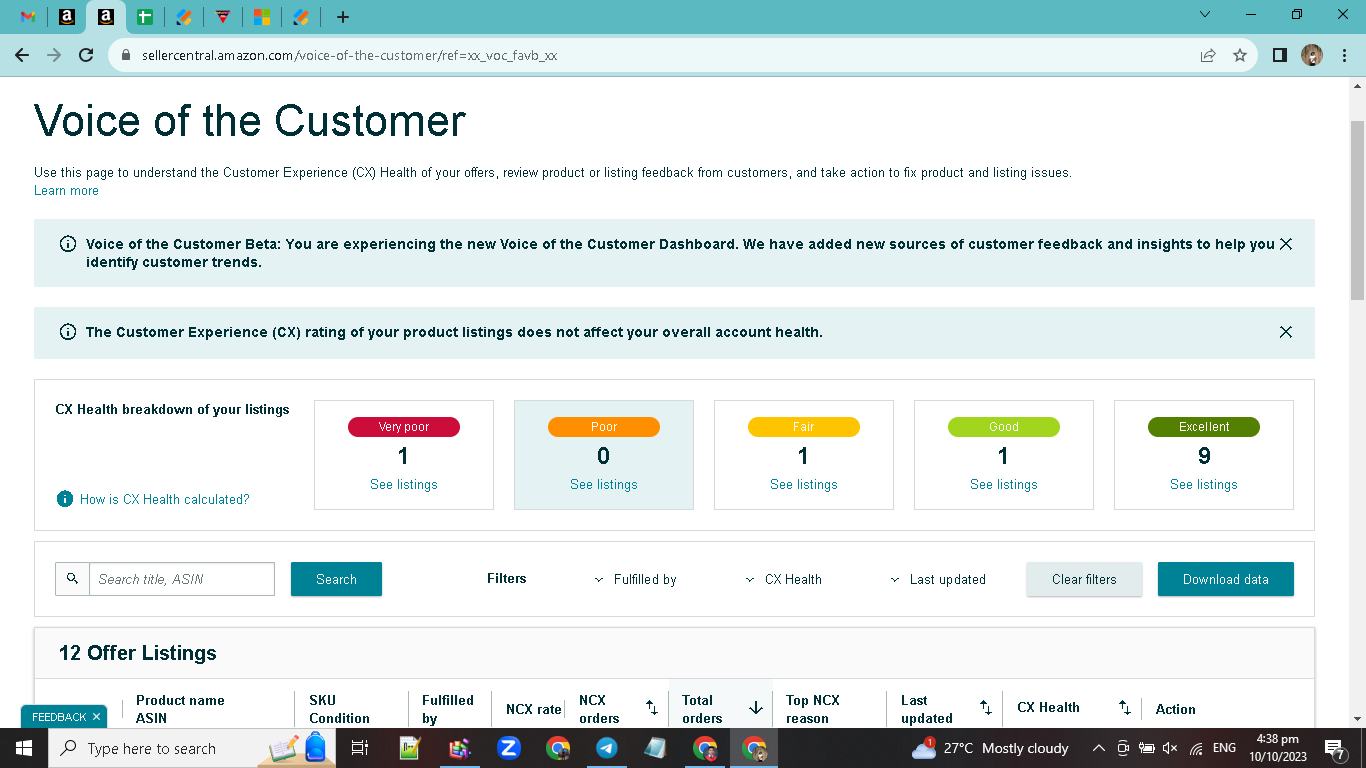Show hidden system tray icons
The image size is (1366, 768).
tap(1098, 748)
